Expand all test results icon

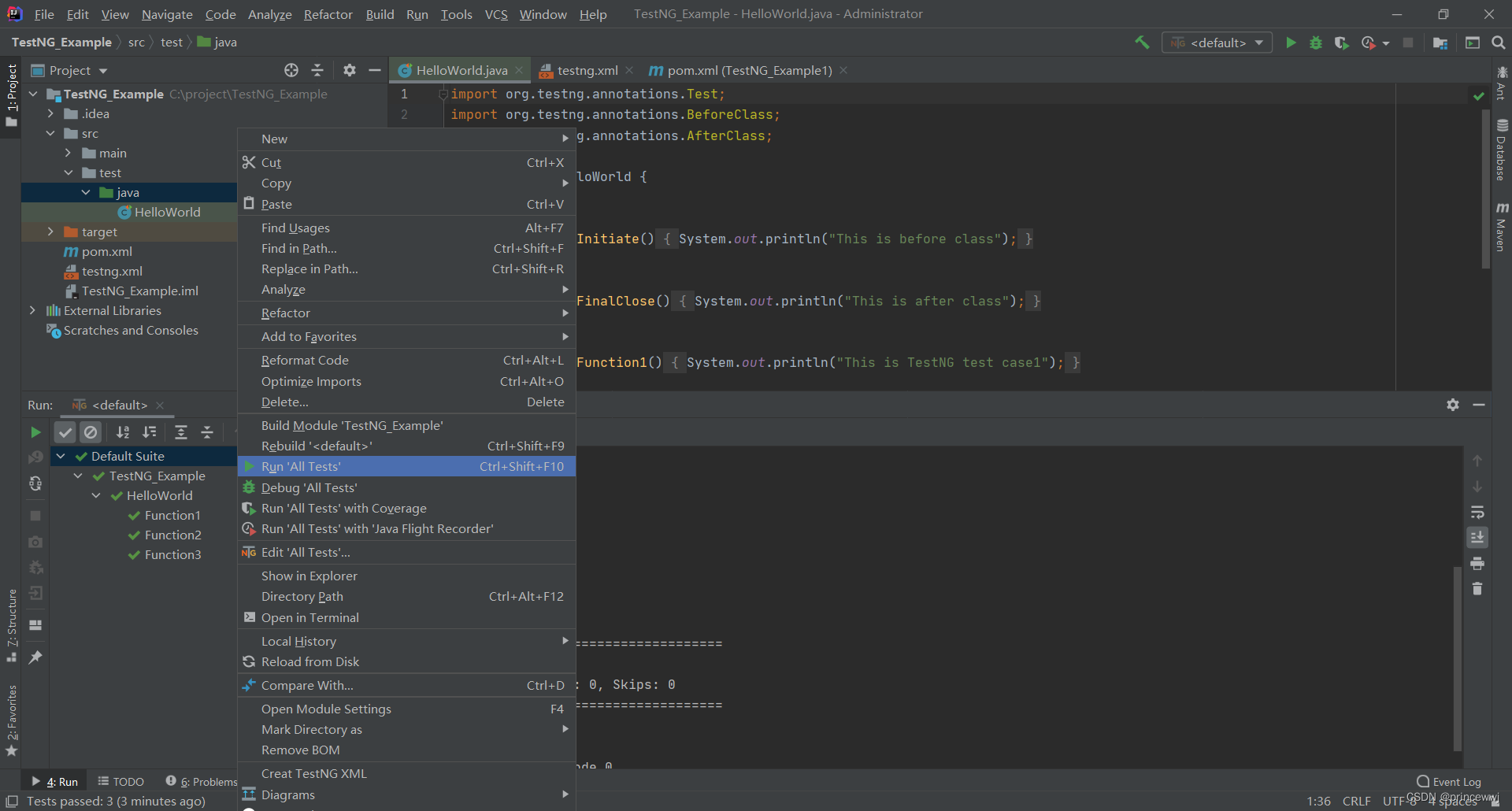pyautogui.click(x=181, y=432)
